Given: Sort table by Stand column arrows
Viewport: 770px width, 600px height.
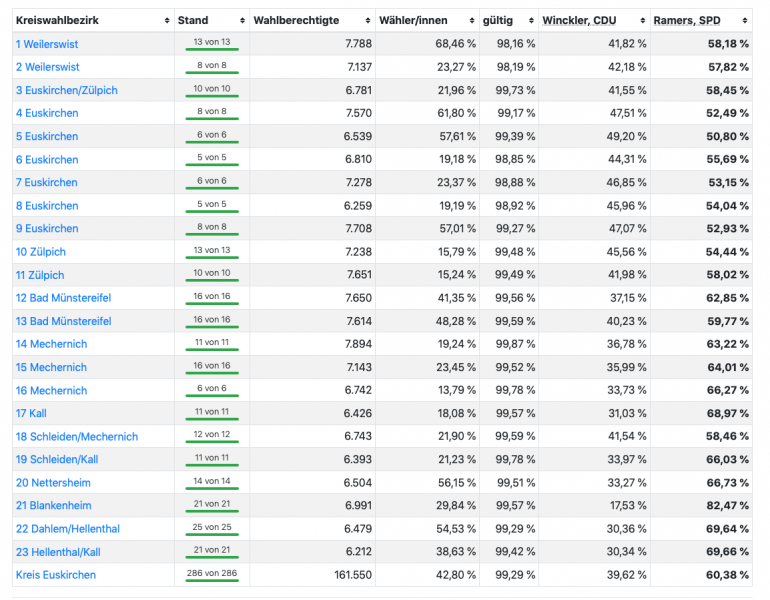Looking at the screenshot, I should coord(240,20).
